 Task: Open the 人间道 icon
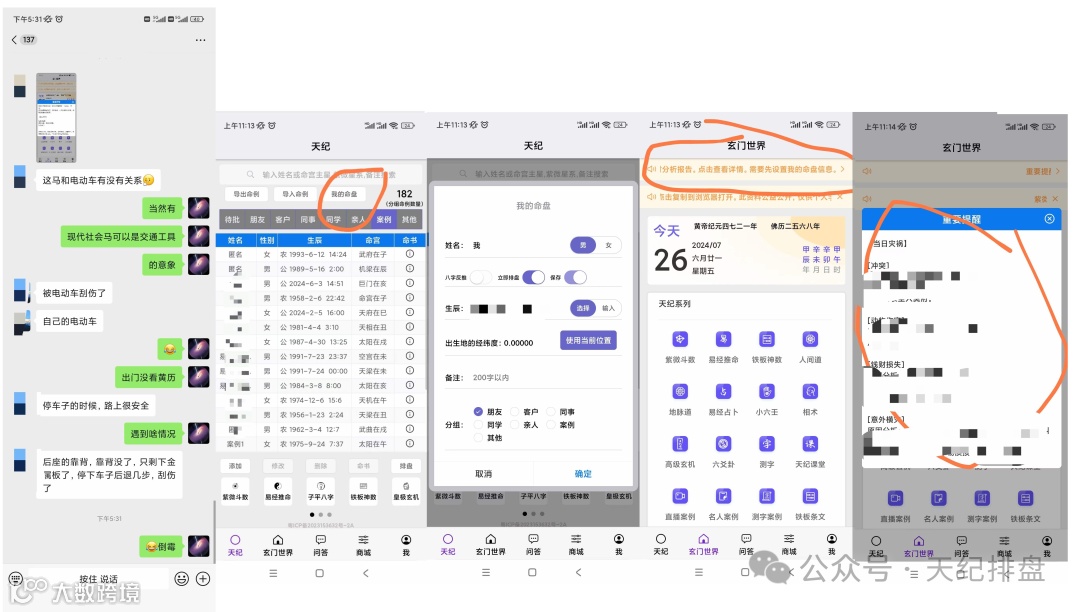pos(810,339)
